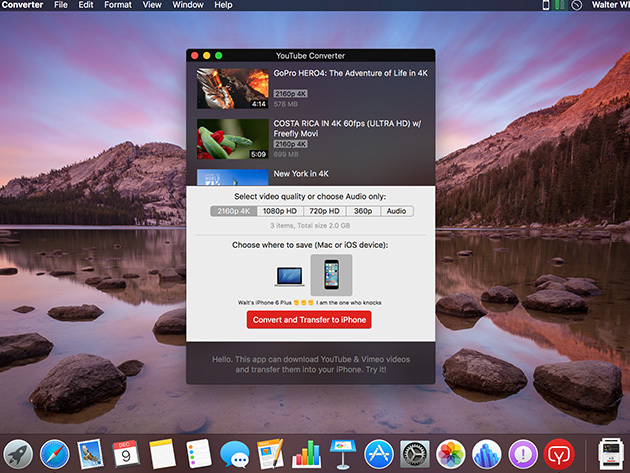The width and height of the screenshot is (630, 473).
Task: Select 720p HD quality option
Action: (324, 211)
